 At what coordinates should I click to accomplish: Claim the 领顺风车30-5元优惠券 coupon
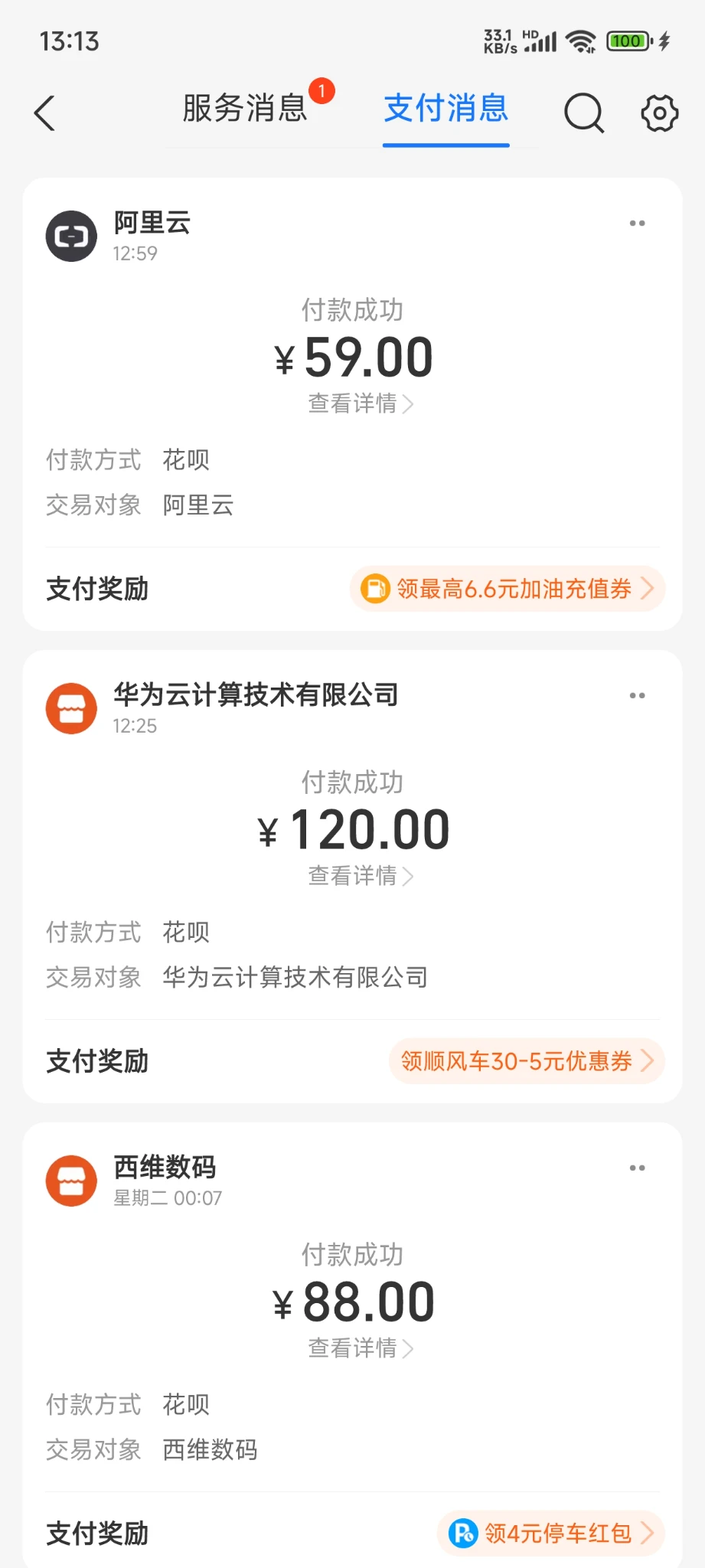click(527, 1061)
